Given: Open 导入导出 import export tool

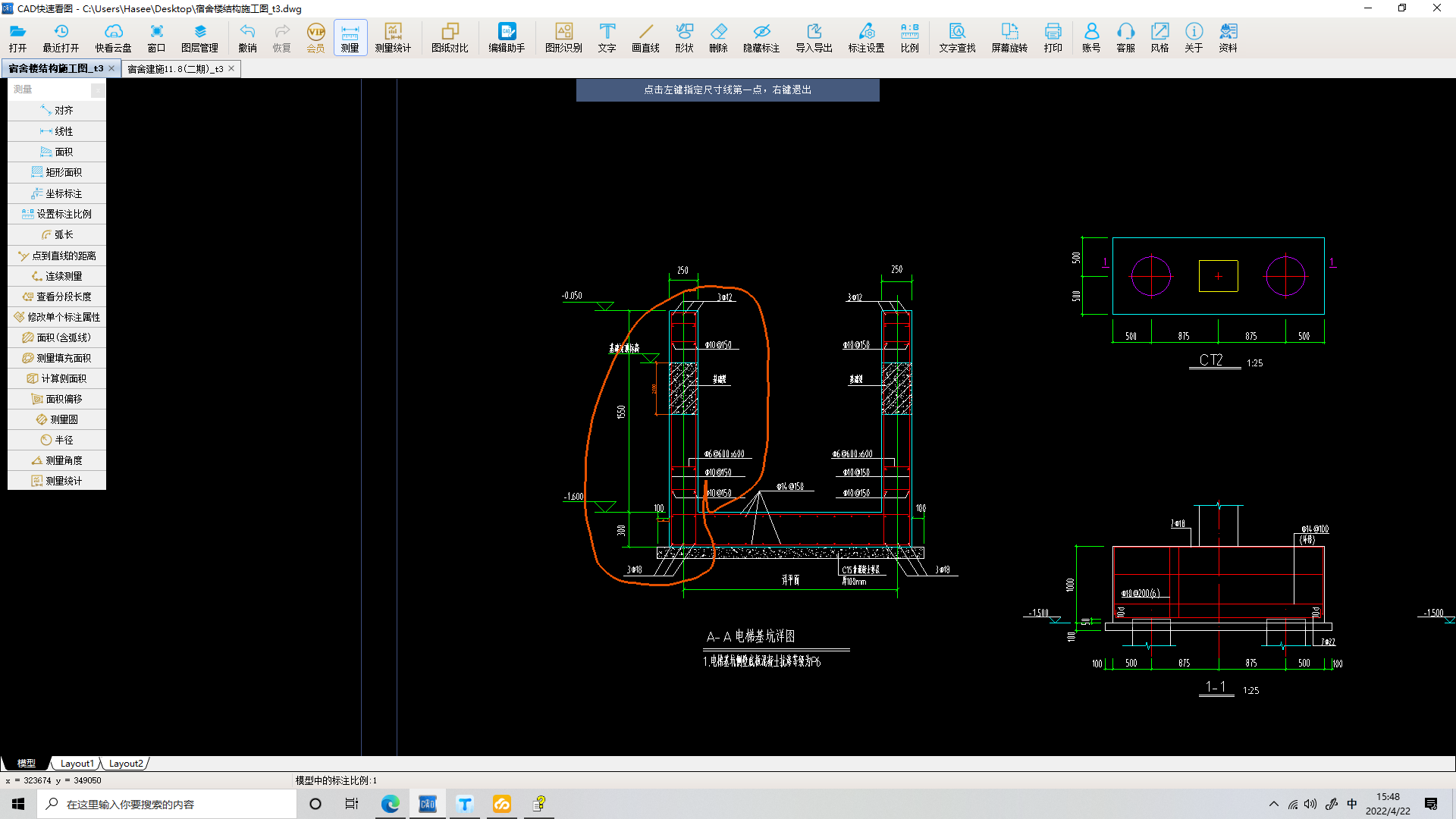Looking at the screenshot, I should click(814, 38).
